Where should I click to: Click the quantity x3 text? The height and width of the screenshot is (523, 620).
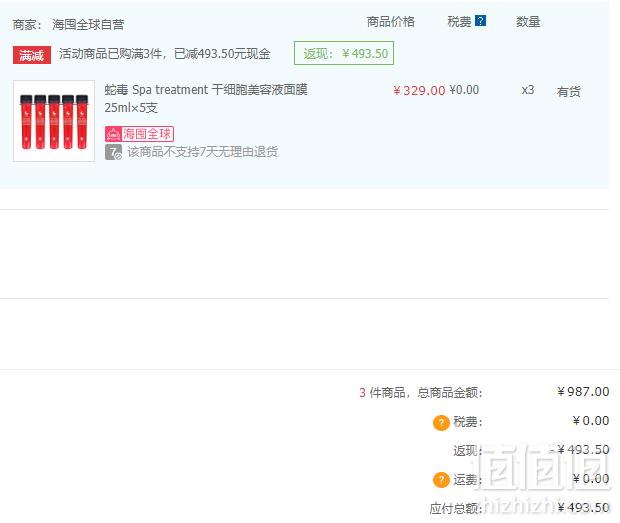pyautogui.click(x=527, y=90)
